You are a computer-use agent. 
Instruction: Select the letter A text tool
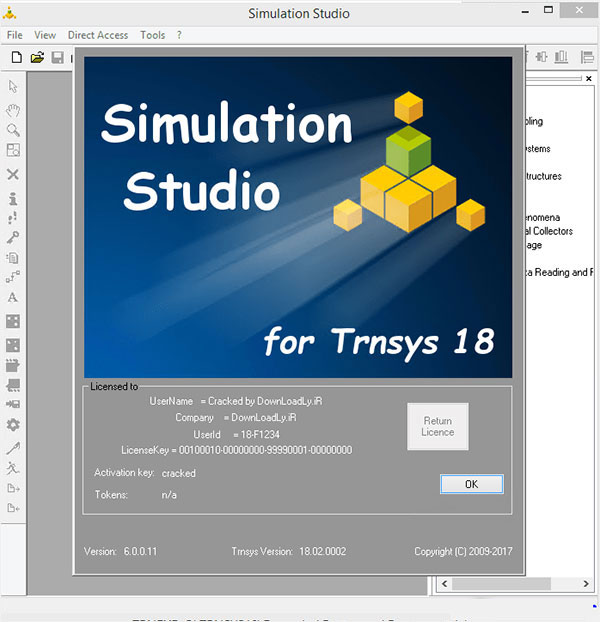[13, 298]
